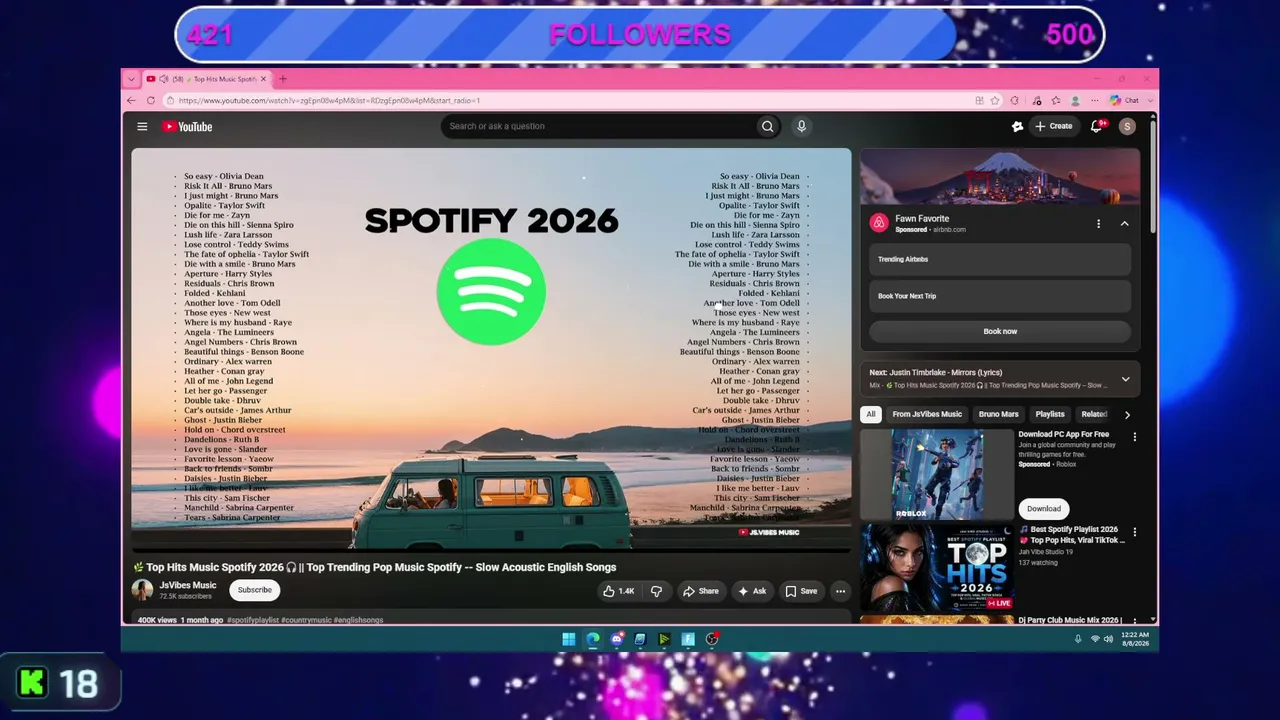Click the #englishsongs hashtag
Image resolution: width=1280 pixels, height=720 pixels.
tap(358, 620)
